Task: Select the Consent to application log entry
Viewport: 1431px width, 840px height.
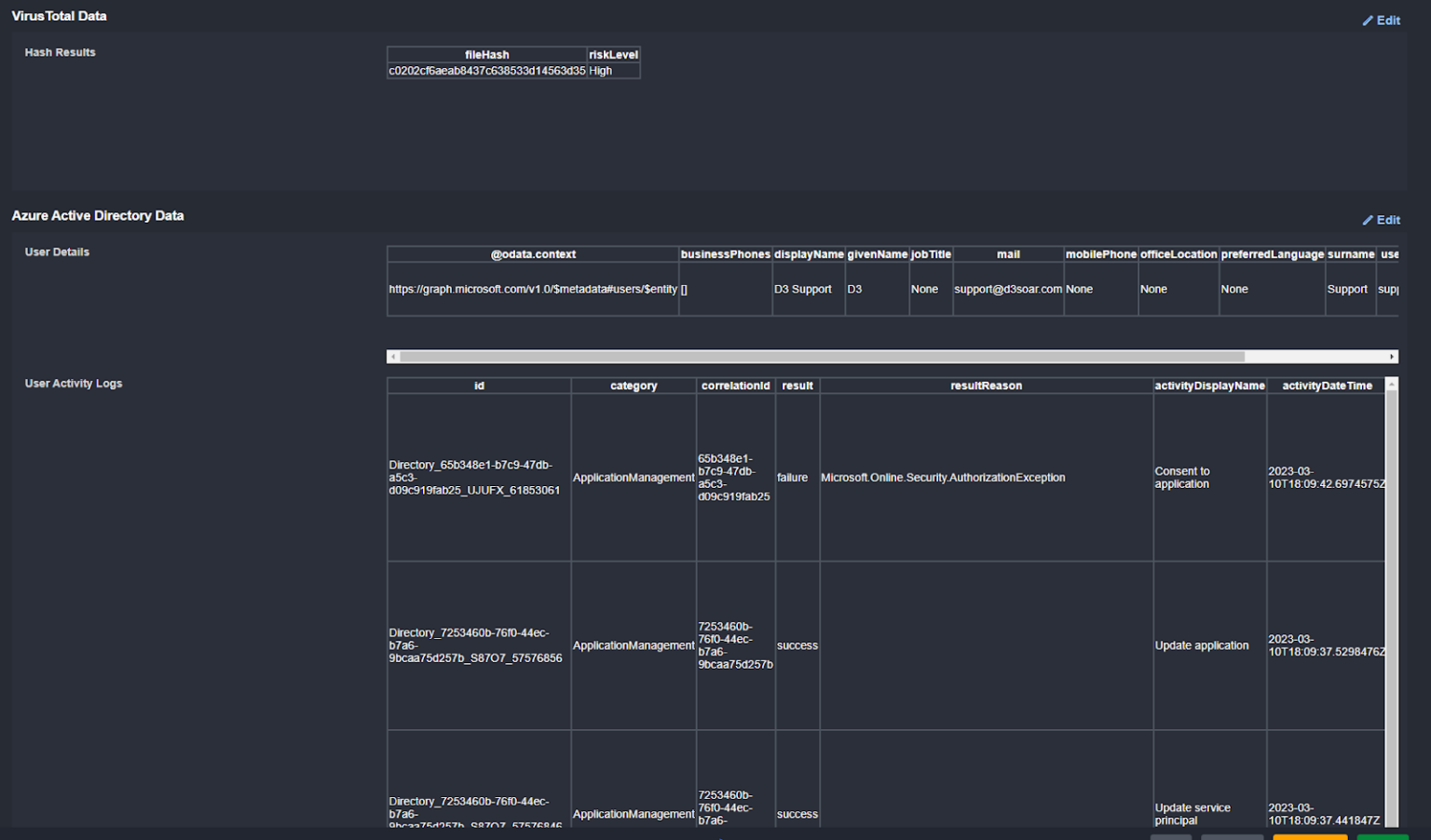Action: (x=1182, y=478)
